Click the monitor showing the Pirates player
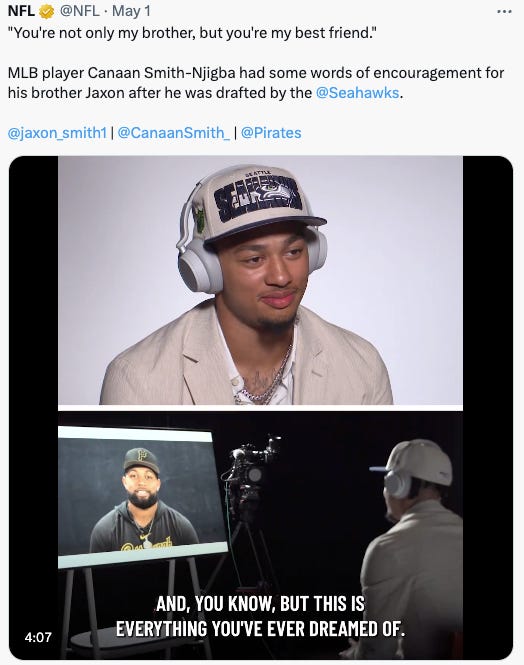This screenshot has height=665, width=524. 142,497
